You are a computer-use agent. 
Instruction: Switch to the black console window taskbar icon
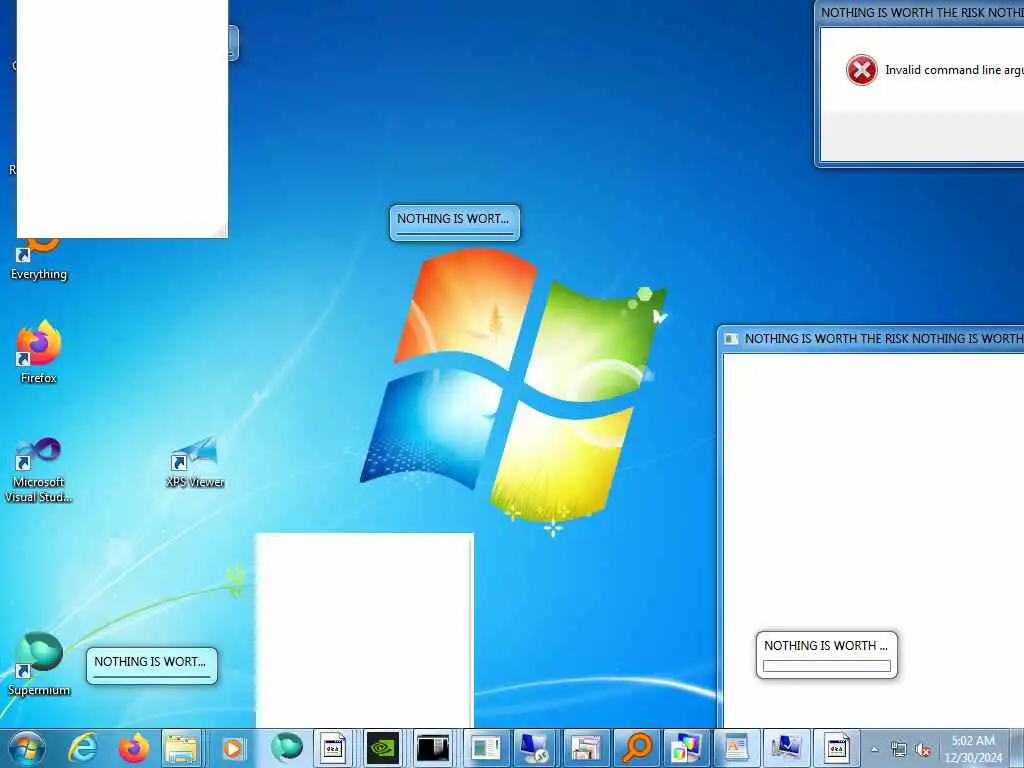[433, 748]
